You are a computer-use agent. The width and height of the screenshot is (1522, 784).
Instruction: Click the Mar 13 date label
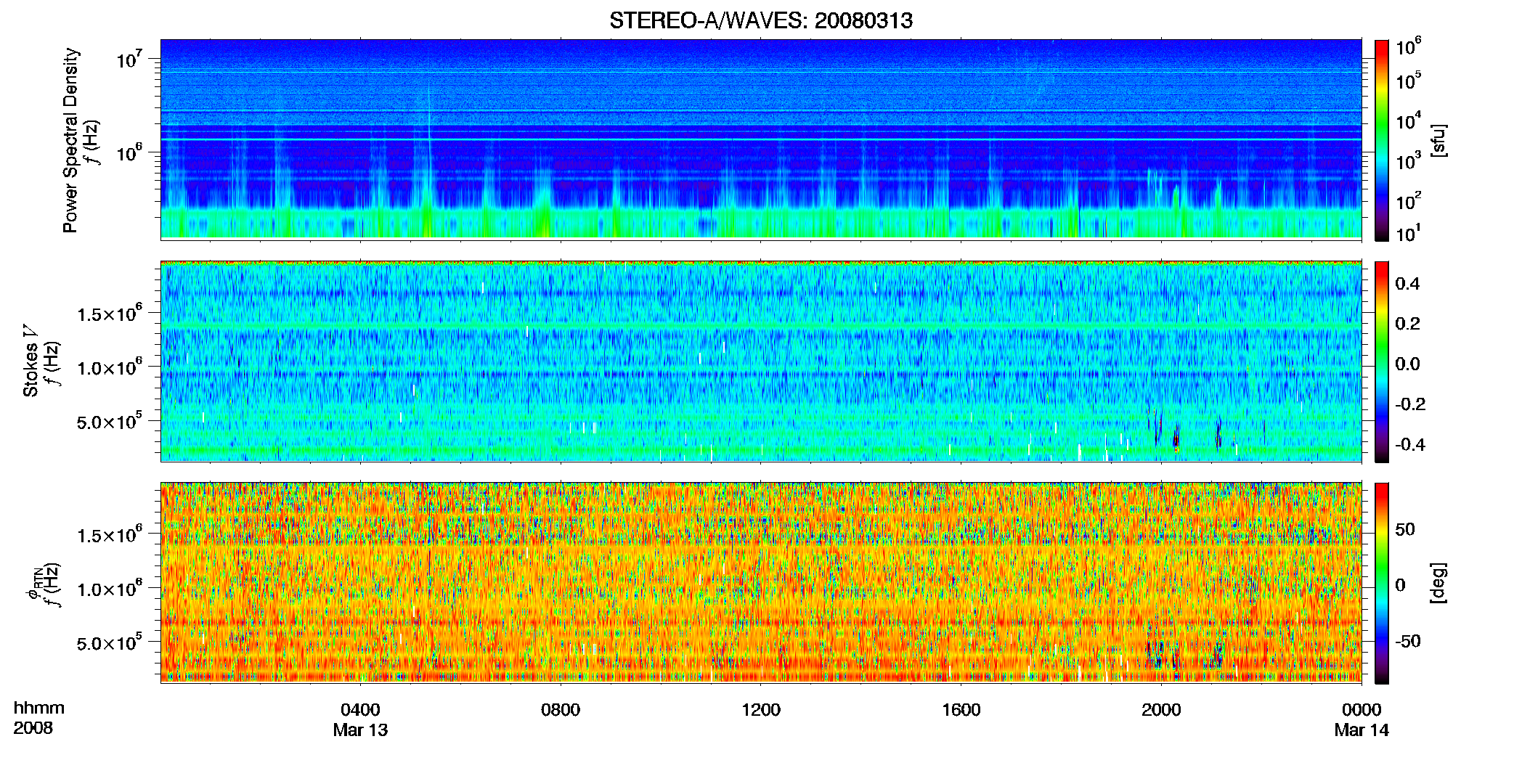click(360, 730)
